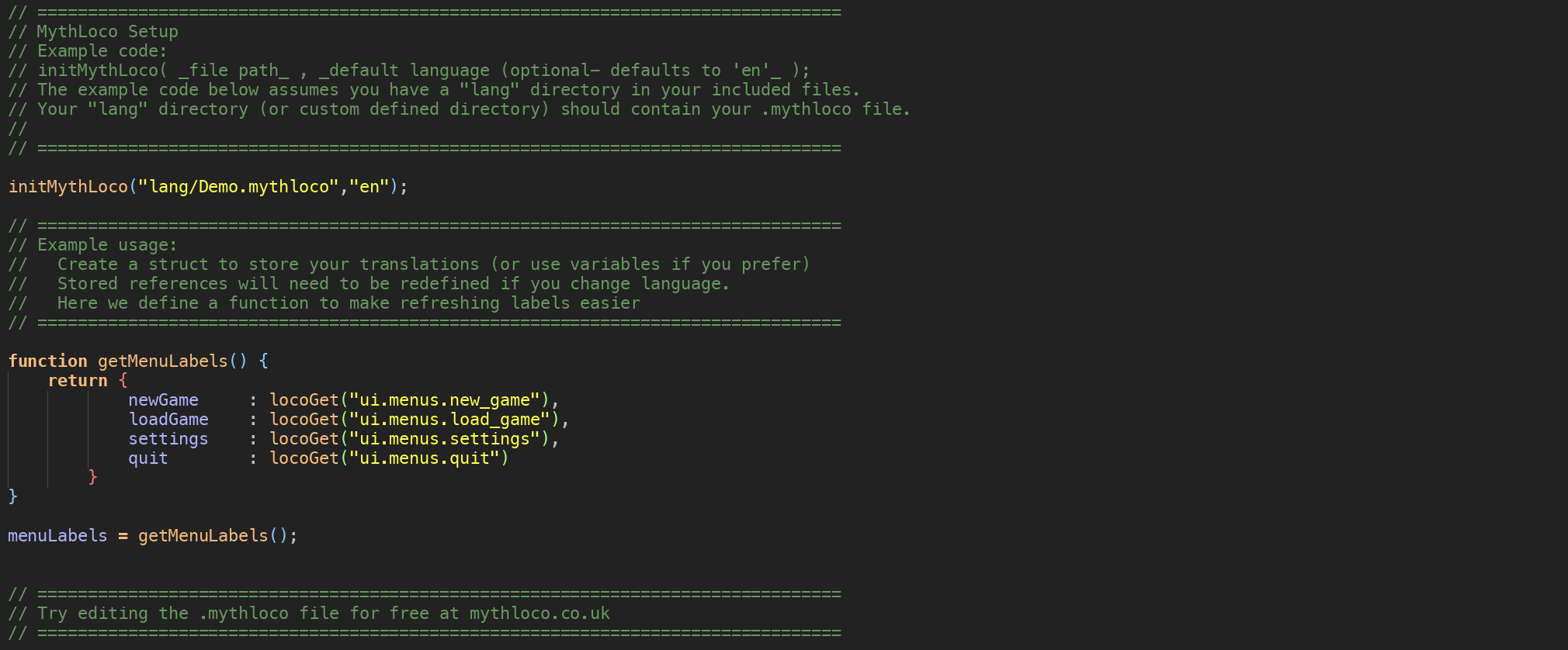The height and width of the screenshot is (650, 1568).
Task: Click the "ui.menus.load_game" string
Action: point(449,420)
